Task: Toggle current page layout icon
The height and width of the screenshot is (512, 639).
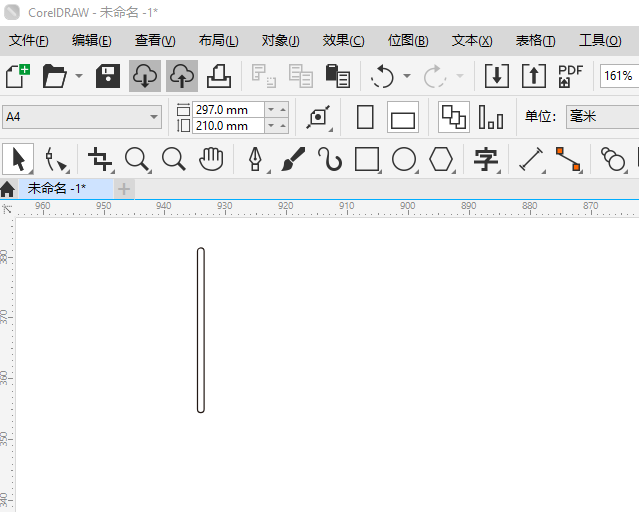Action: tap(491, 117)
